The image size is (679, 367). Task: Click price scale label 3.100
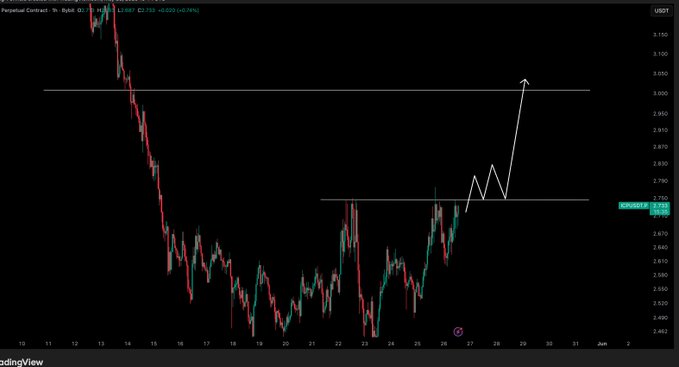[660, 54]
